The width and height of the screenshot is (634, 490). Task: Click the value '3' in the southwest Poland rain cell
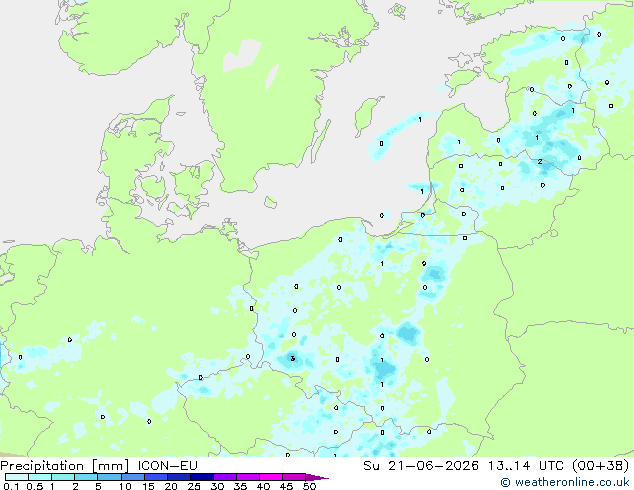tap(293, 358)
